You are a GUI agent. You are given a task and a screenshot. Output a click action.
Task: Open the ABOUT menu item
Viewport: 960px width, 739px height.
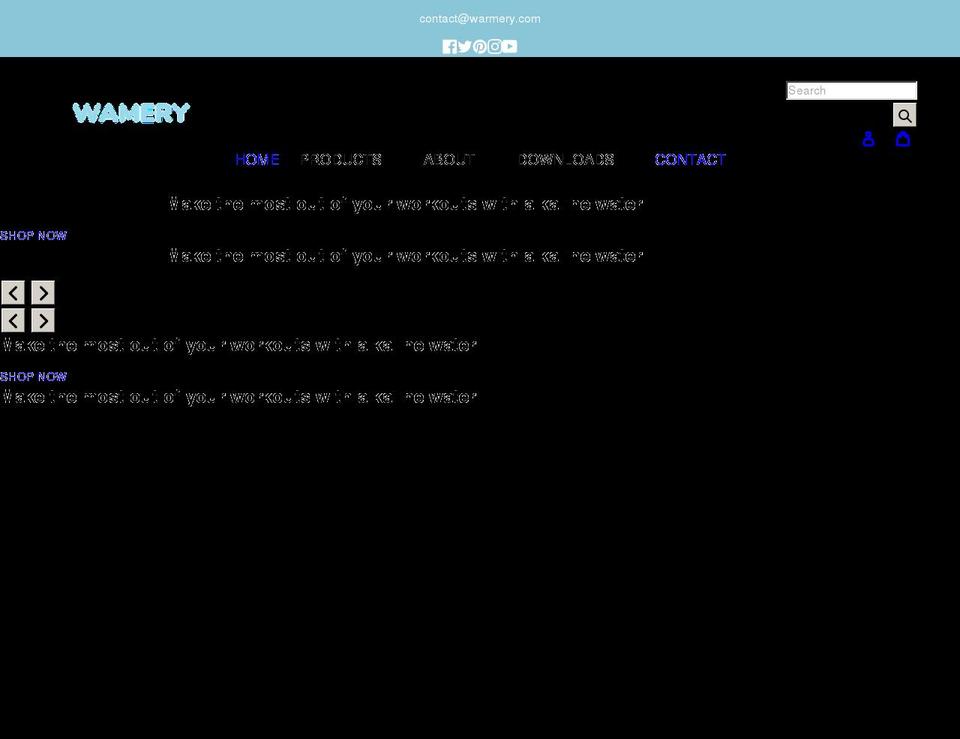click(x=449, y=160)
